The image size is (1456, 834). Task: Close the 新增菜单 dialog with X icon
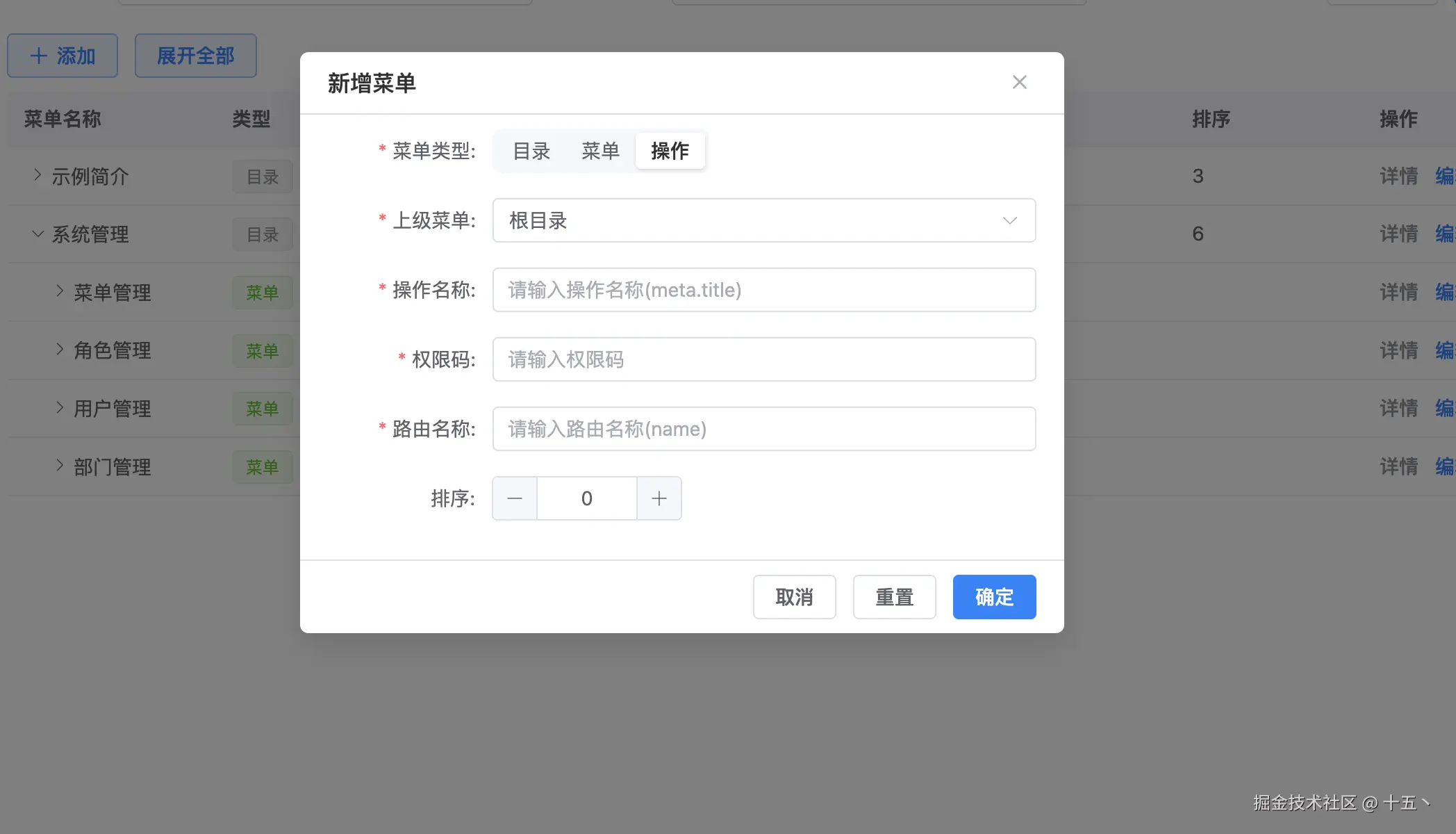[1019, 83]
